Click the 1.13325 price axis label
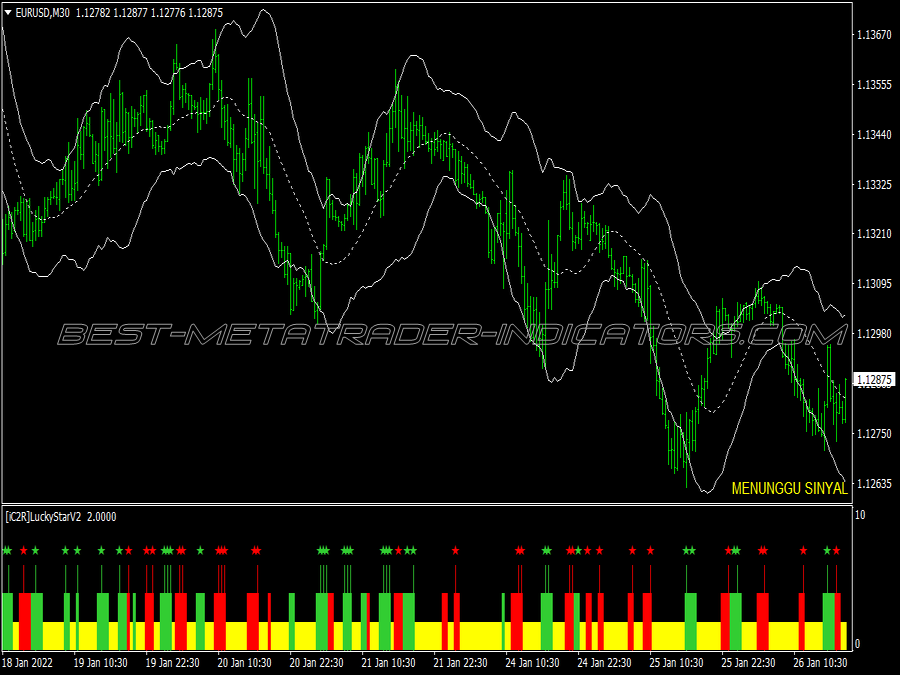Image resolution: width=900 pixels, height=675 pixels. click(x=874, y=185)
